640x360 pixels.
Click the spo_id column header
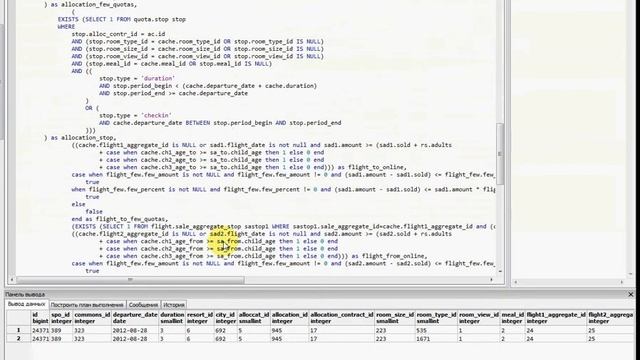[x=61, y=318]
